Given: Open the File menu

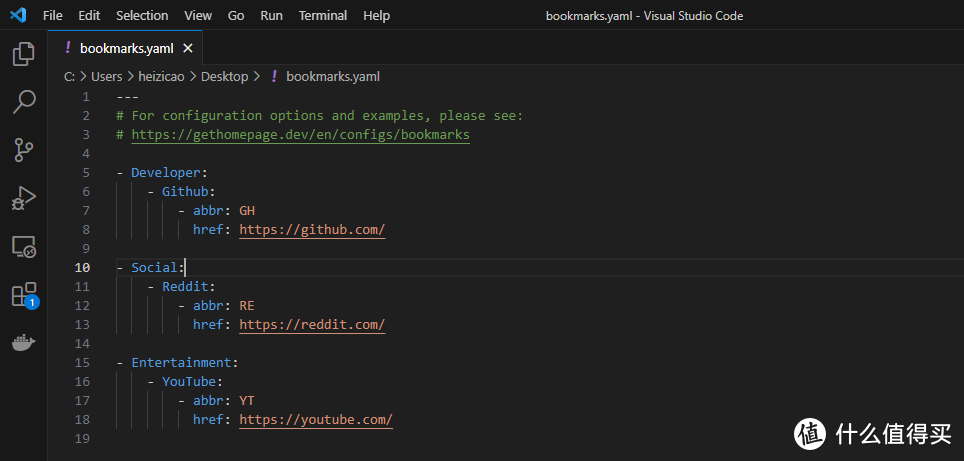Looking at the screenshot, I should click(53, 16).
